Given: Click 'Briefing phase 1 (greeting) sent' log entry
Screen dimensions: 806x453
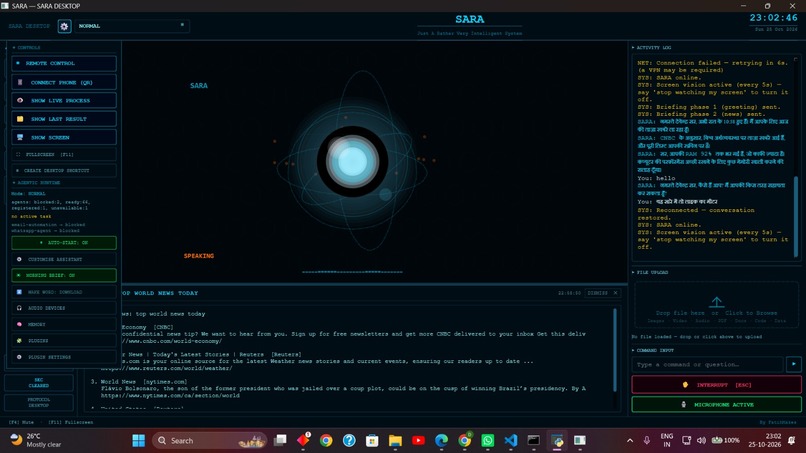Looking at the screenshot, I should [x=709, y=107].
